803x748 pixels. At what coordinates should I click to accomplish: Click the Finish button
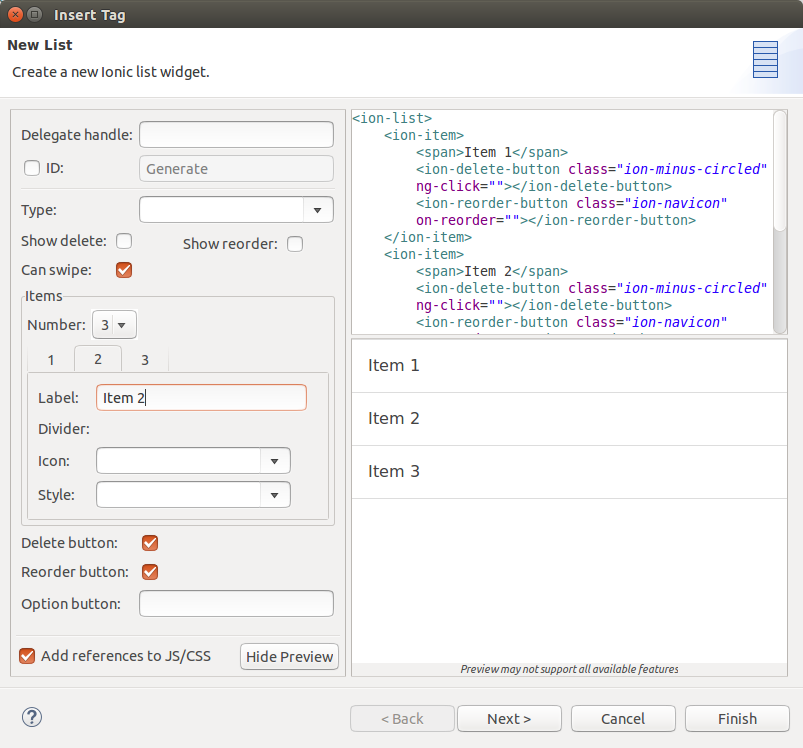click(737, 718)
